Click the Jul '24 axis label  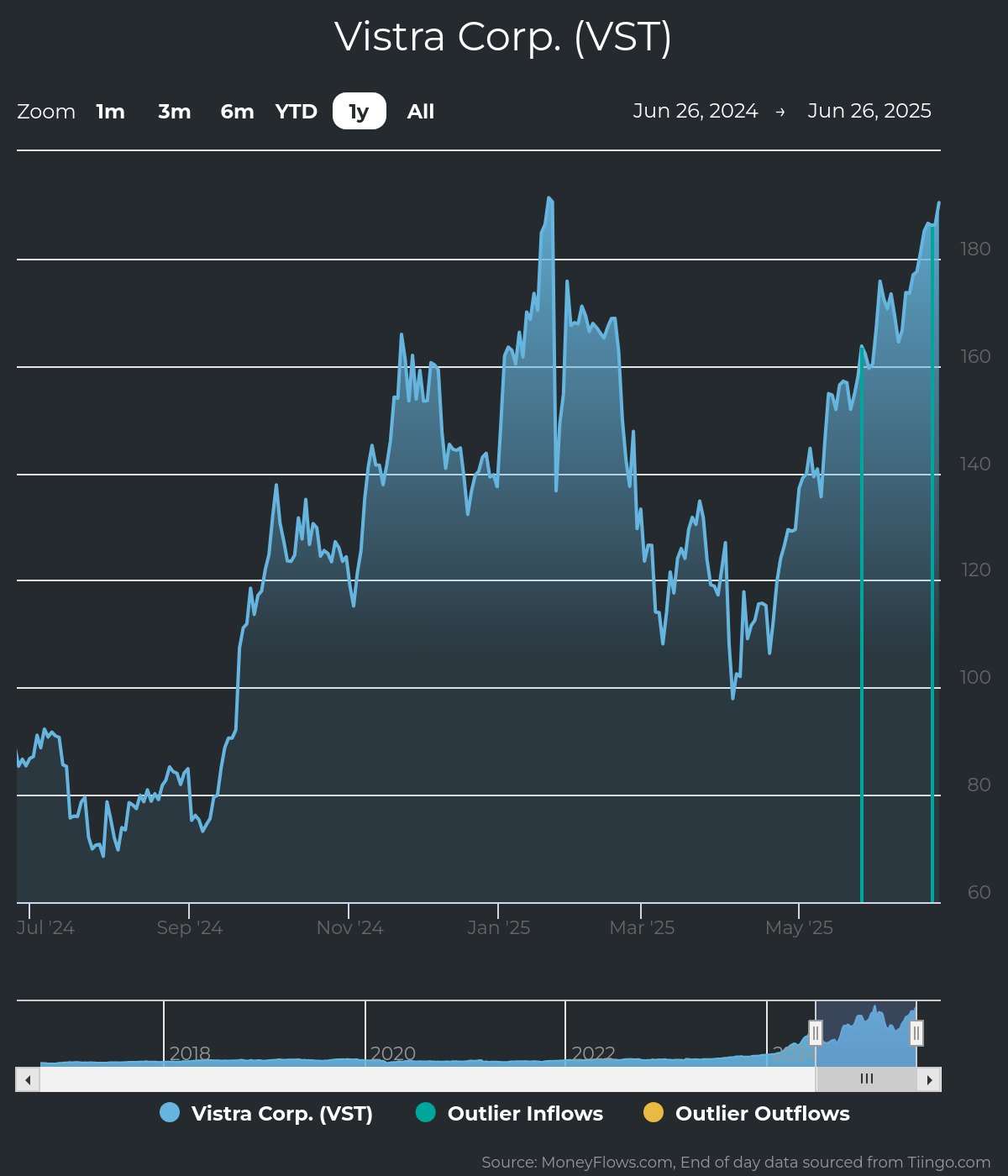tap(45, 928)
